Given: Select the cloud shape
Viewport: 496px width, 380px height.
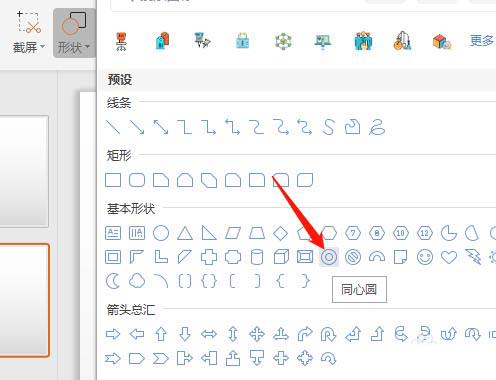Looking at the screenshot, I should tap(137, 281).
